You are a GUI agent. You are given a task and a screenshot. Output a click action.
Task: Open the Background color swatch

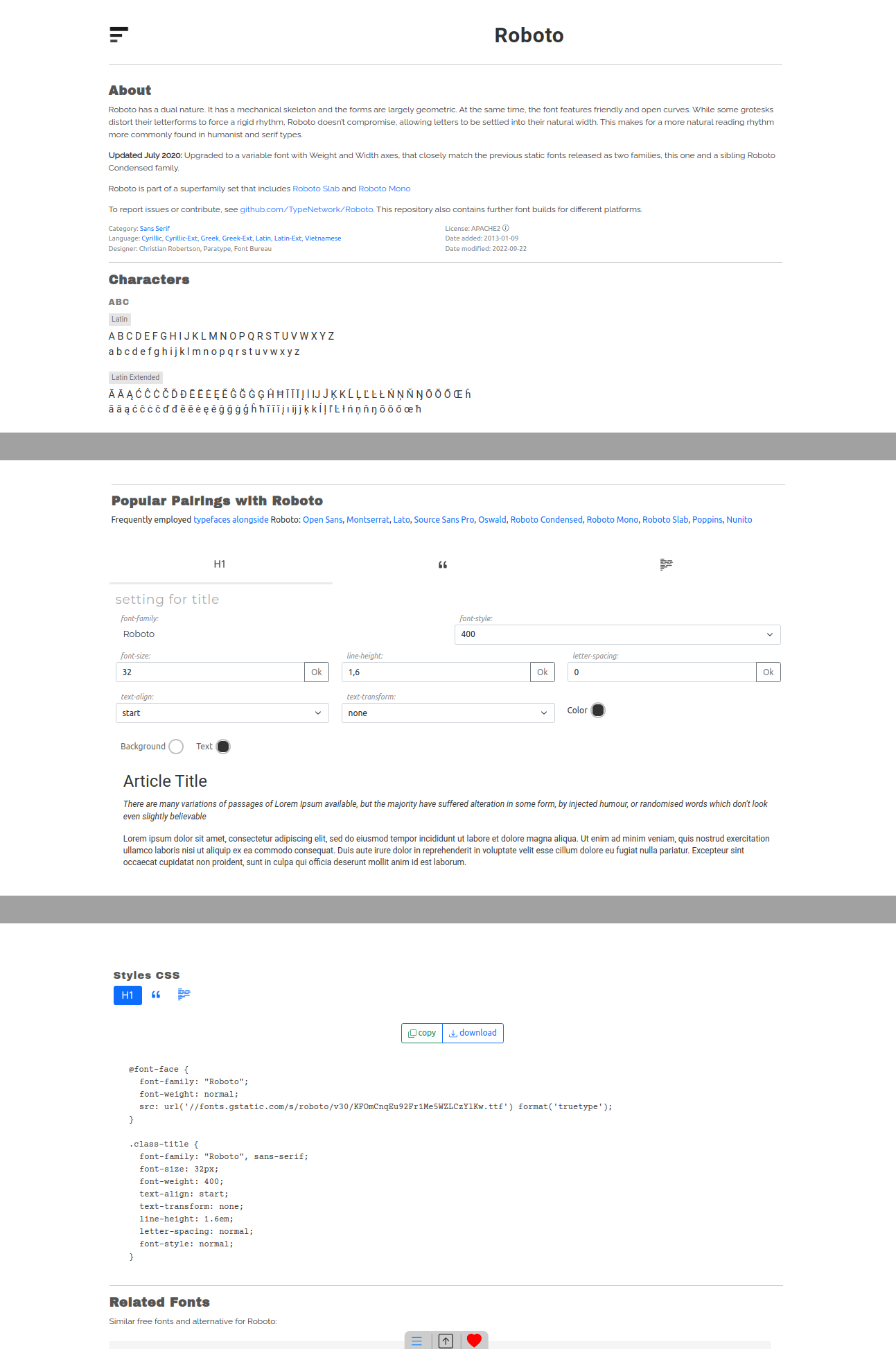click(176, 747)
